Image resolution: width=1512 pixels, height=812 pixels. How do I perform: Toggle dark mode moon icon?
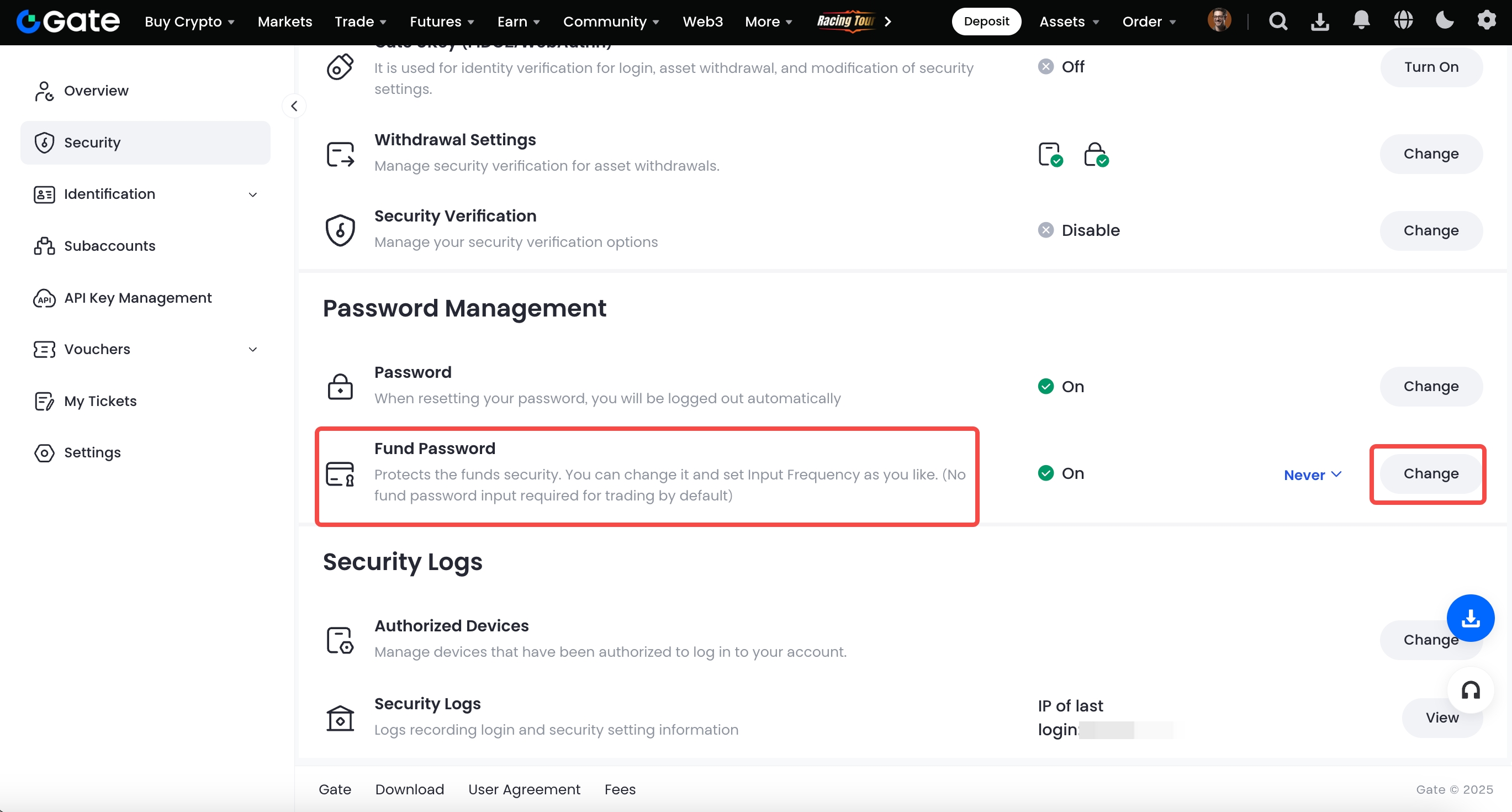pyautogui.click(x=1445, y=21)
